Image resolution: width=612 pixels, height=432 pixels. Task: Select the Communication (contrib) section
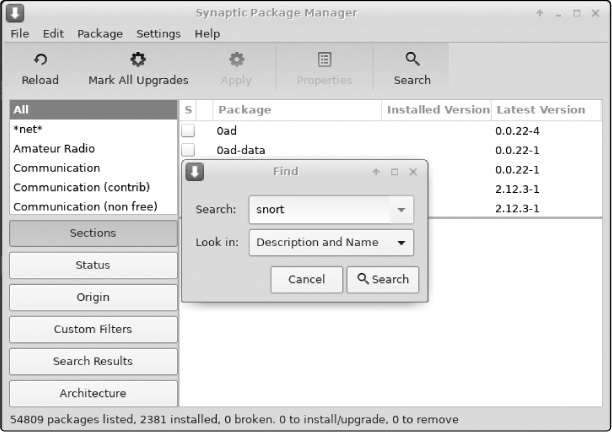point(93,187)
